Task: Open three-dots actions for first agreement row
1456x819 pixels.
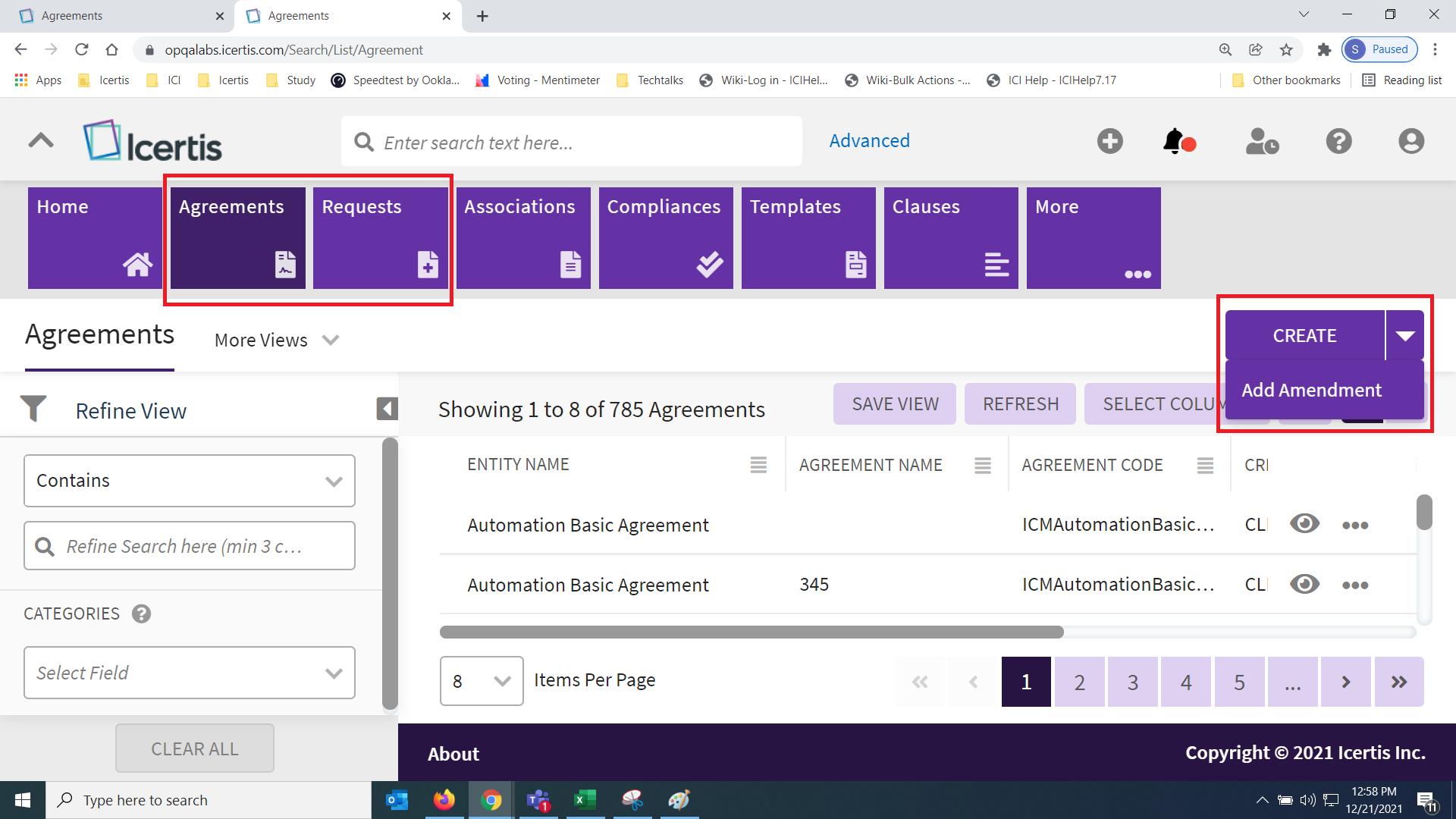Action: [1355, 525]
